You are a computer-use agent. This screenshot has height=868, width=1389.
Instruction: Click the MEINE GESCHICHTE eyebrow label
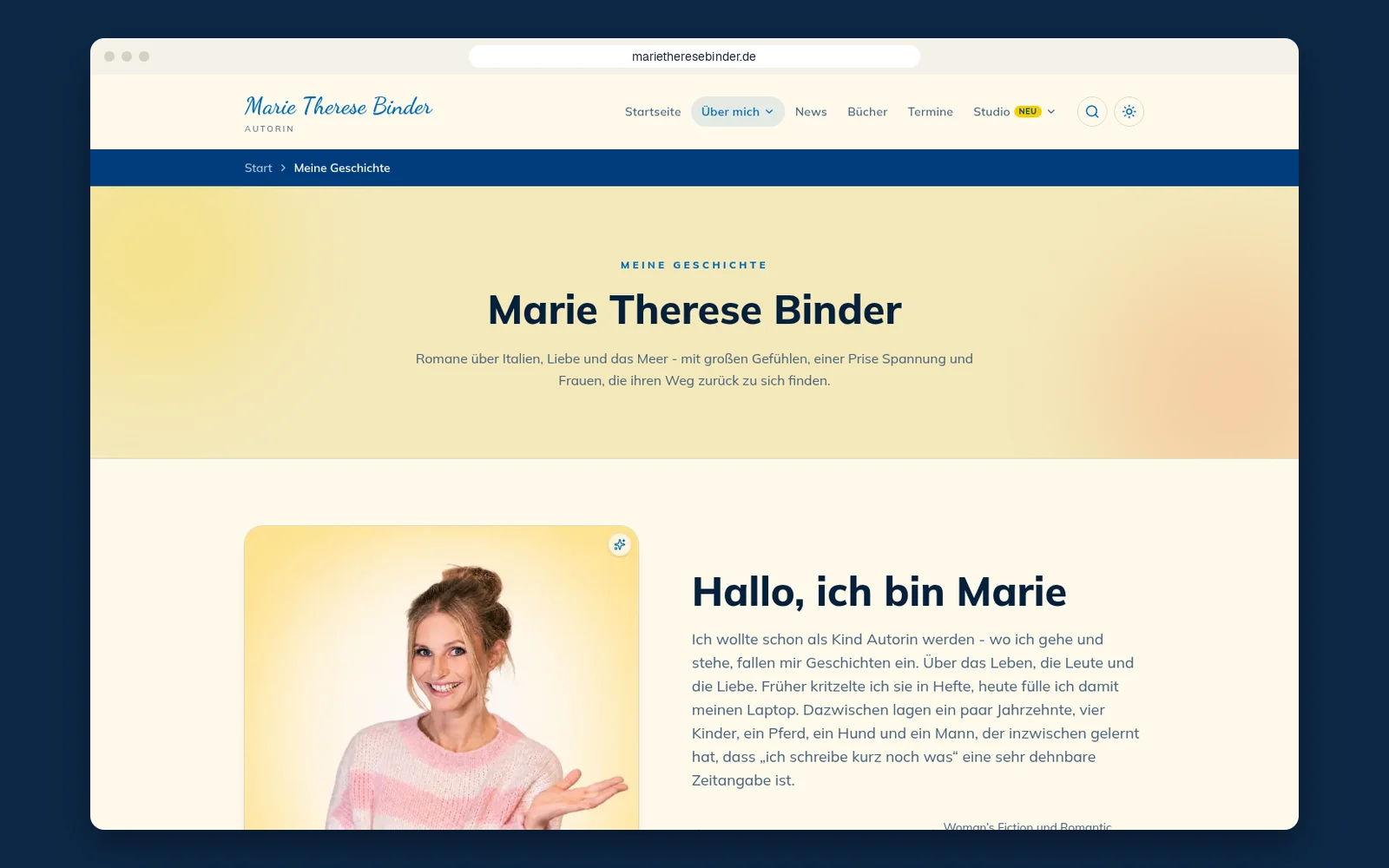(x=694, y=266)
